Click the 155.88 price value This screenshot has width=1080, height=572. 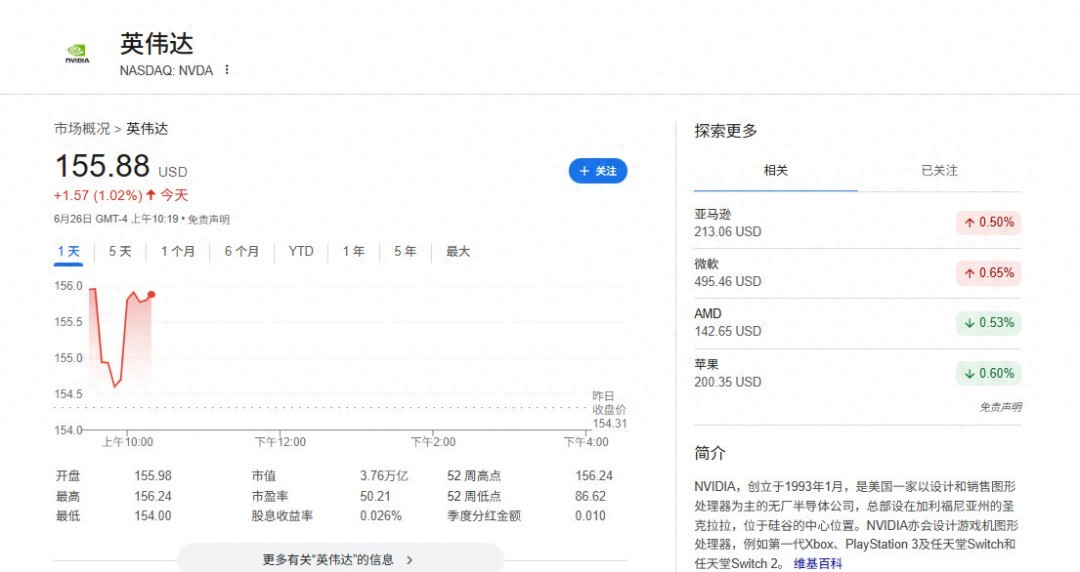point(102,166)
